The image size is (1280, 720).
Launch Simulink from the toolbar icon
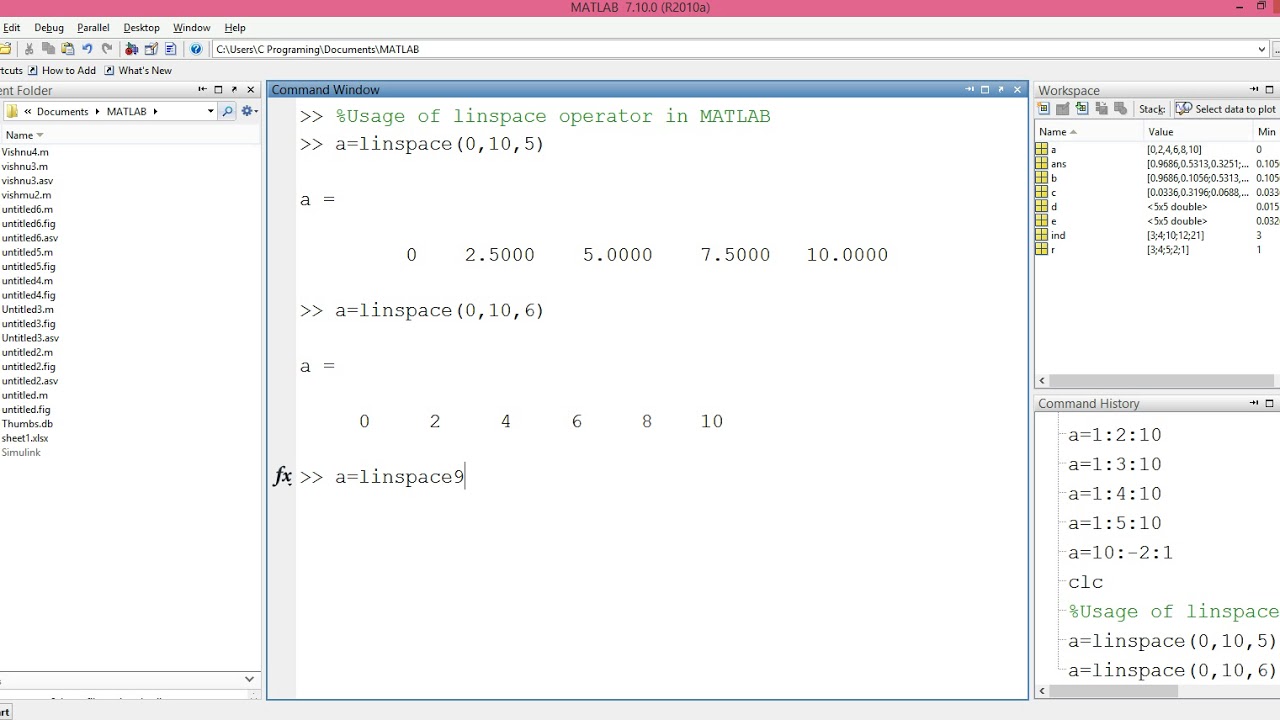click(x=132, y=49)
